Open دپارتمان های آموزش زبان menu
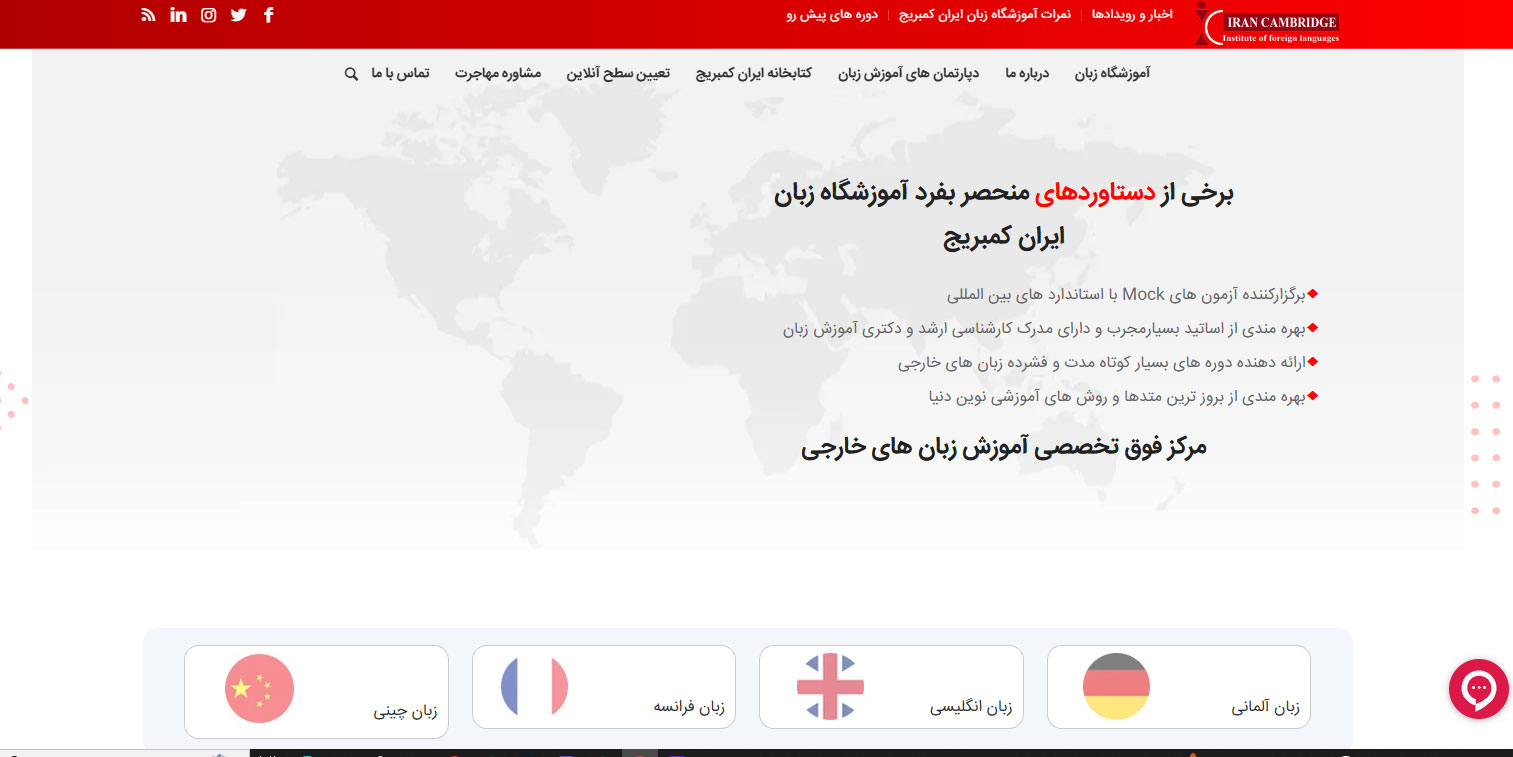 tap(909, 73)
